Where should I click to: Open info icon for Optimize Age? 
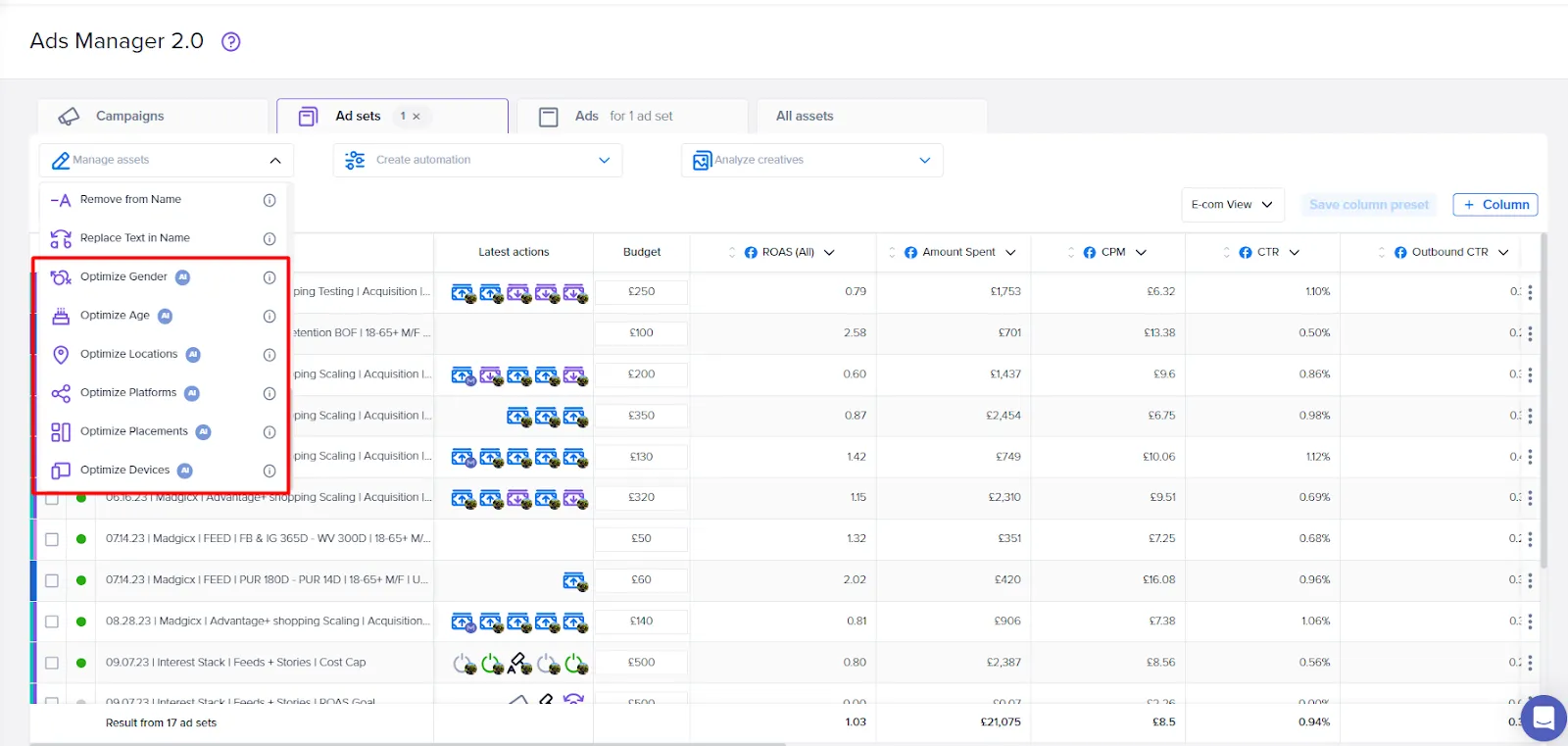click(x=269, y=316)
